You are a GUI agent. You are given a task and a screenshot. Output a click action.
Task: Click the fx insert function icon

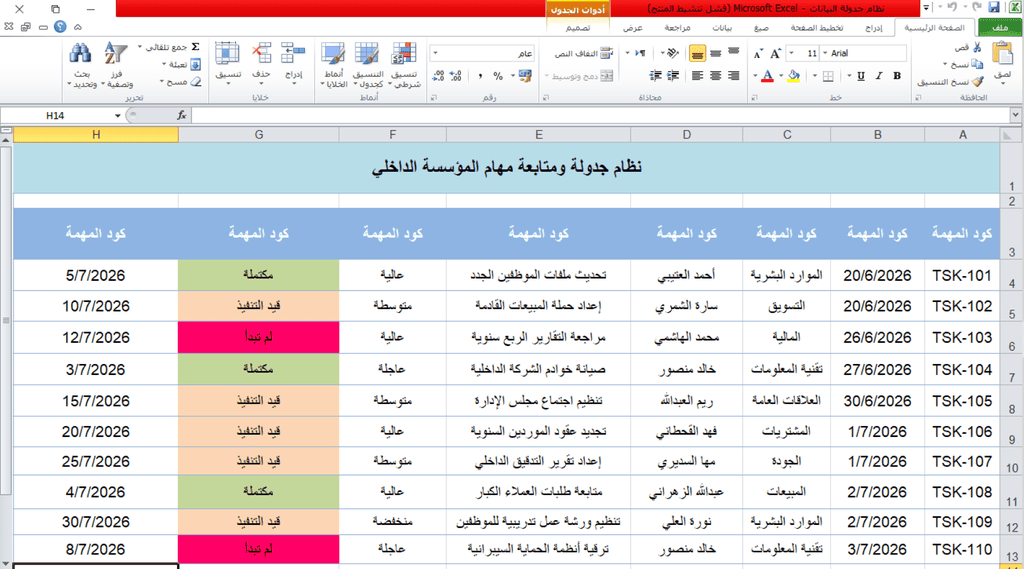tap(182, 116)
